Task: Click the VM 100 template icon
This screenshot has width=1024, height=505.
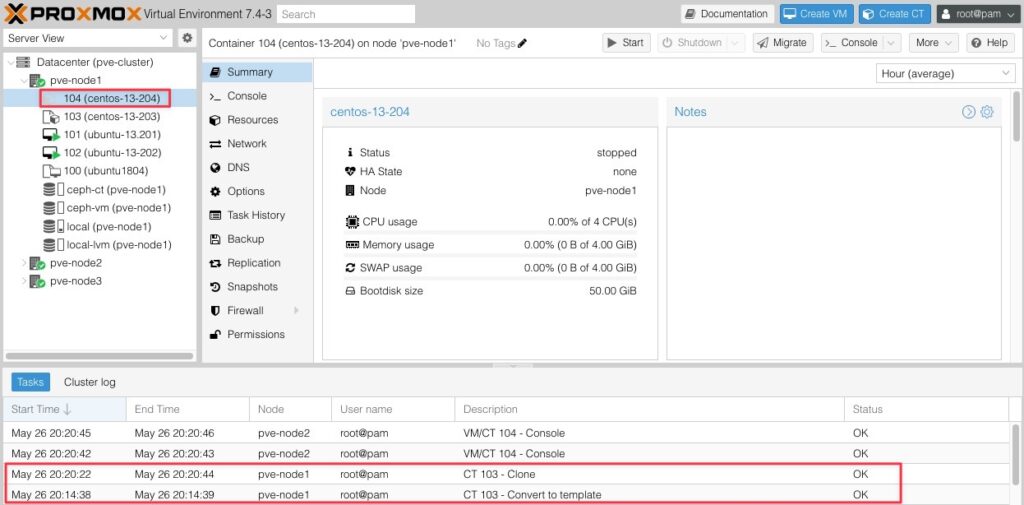Action: coord(50,171)
